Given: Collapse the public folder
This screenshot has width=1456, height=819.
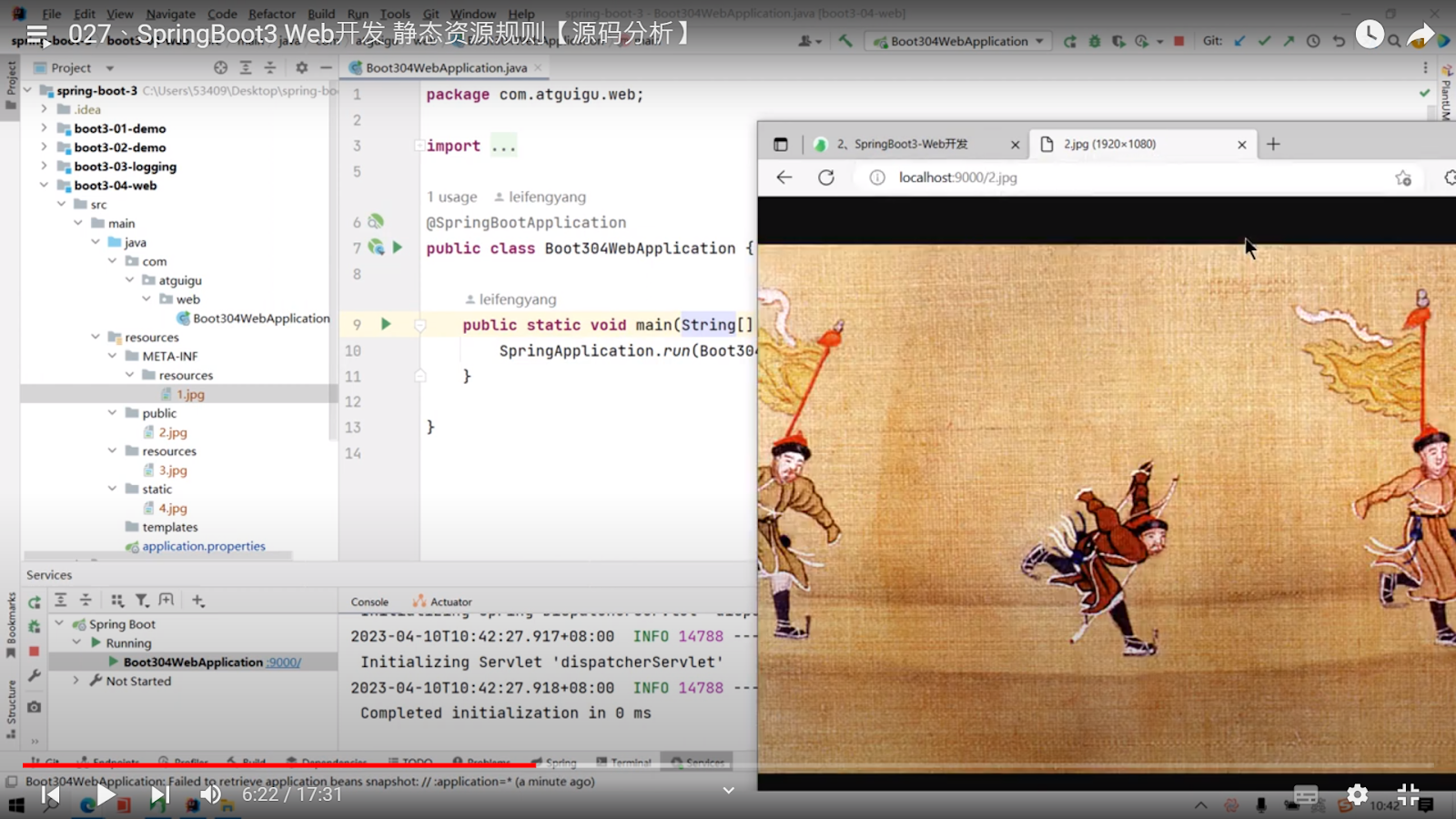Looking at the screenshot, I should pyautogui.click(x=112, y=412).
